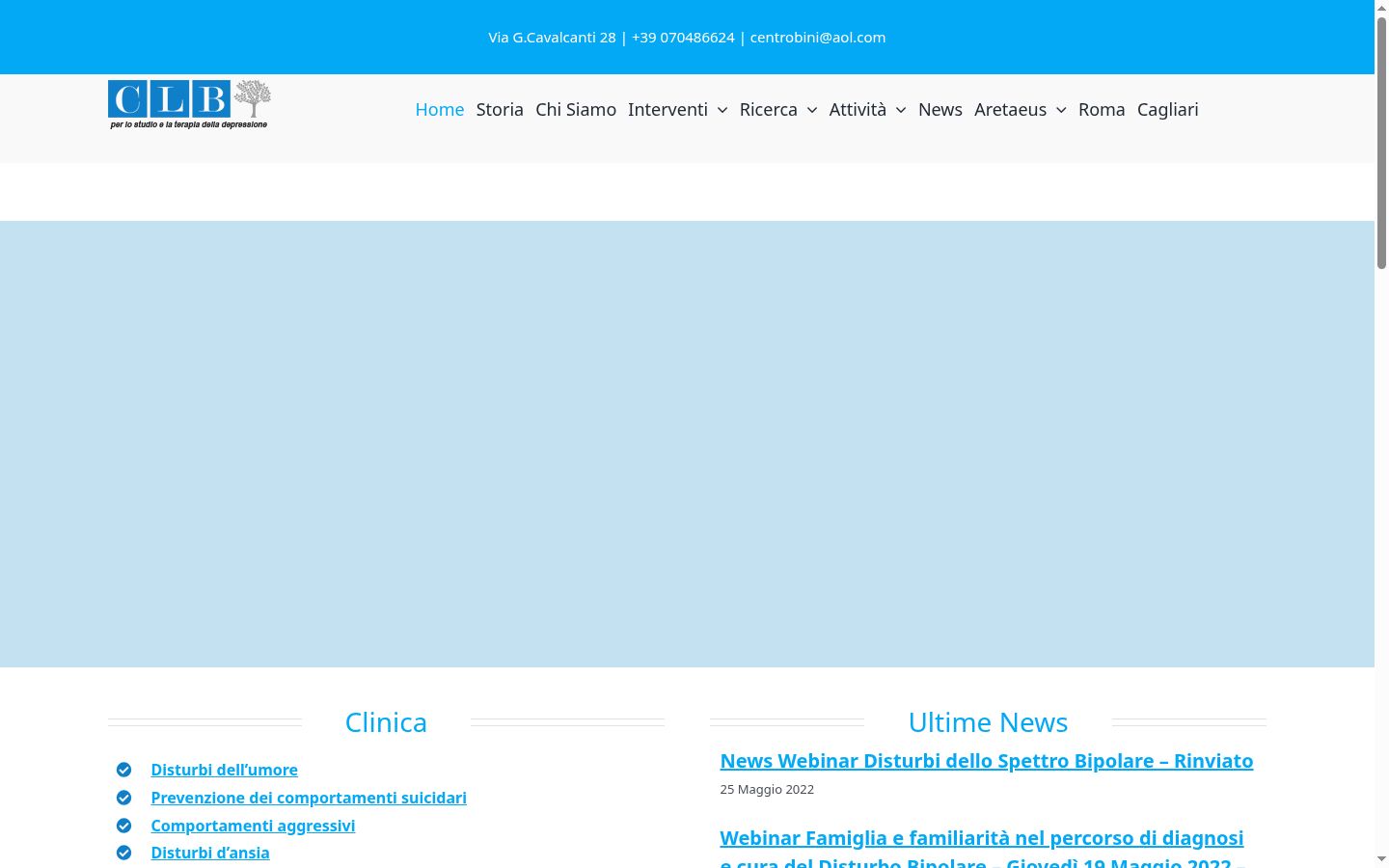The image size is (1389, 868).
Task: Go to the Home menu item
Action: click(x=440, y=110)
